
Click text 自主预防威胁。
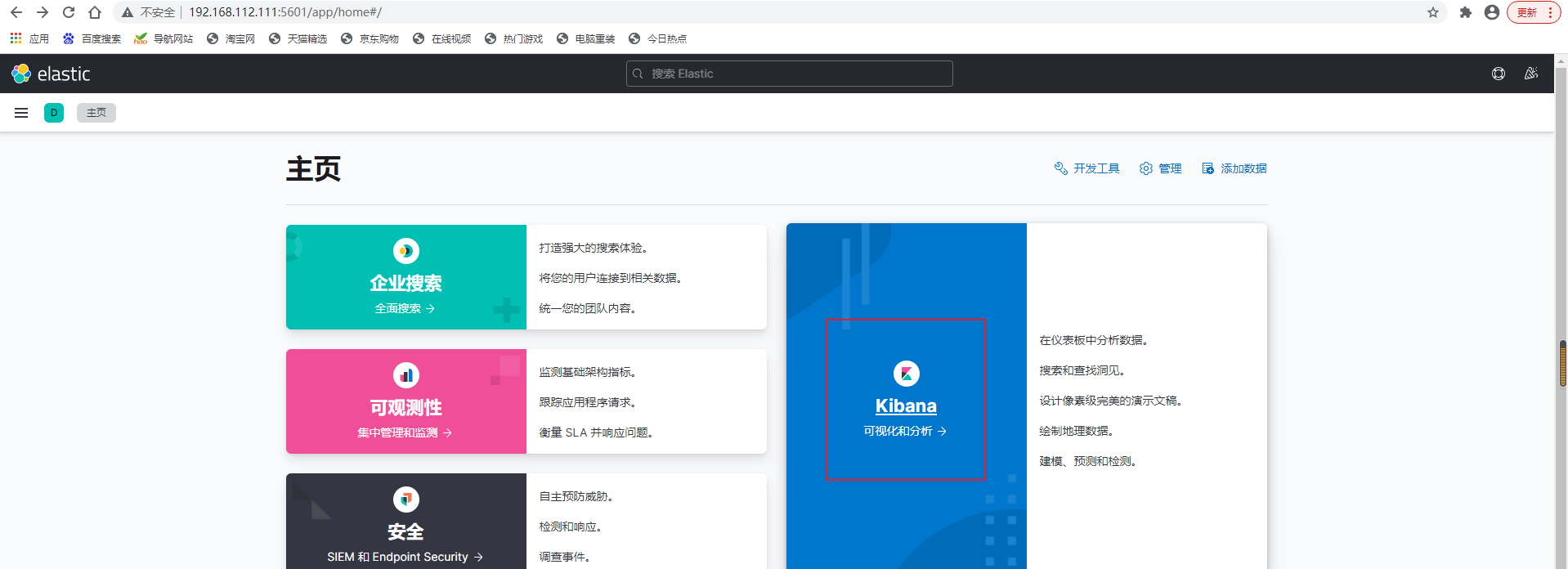tap(577, 497)
